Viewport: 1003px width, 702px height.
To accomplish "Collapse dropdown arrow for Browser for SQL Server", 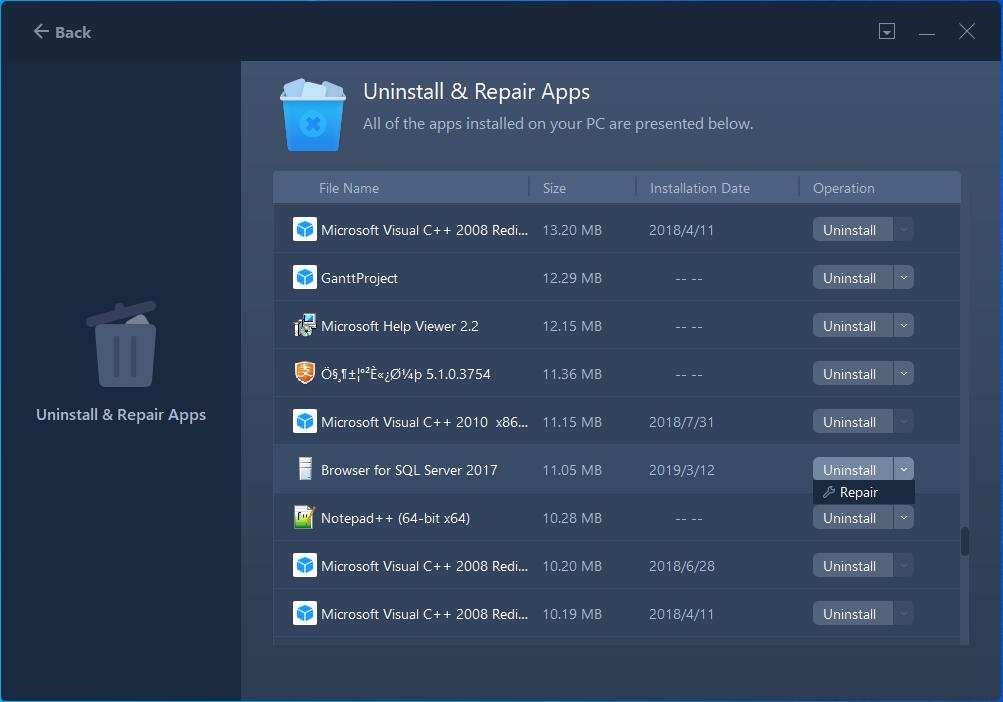I will [x=904, y=469].
